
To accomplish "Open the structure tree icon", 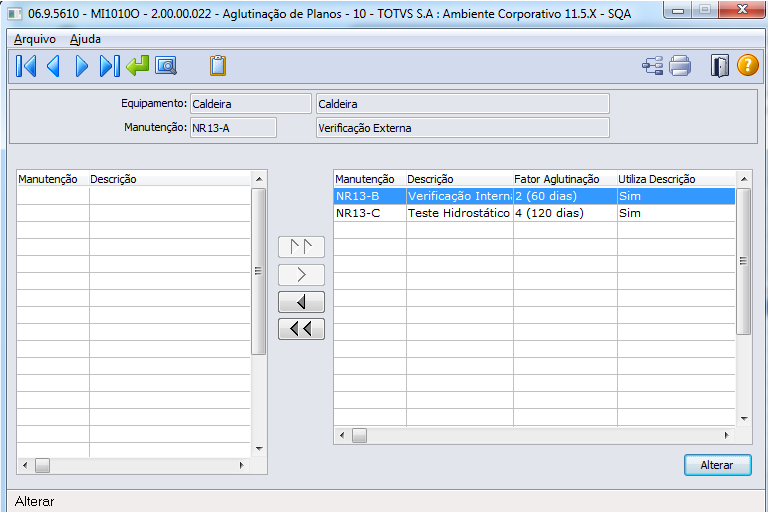I will (x=652, y=66).
